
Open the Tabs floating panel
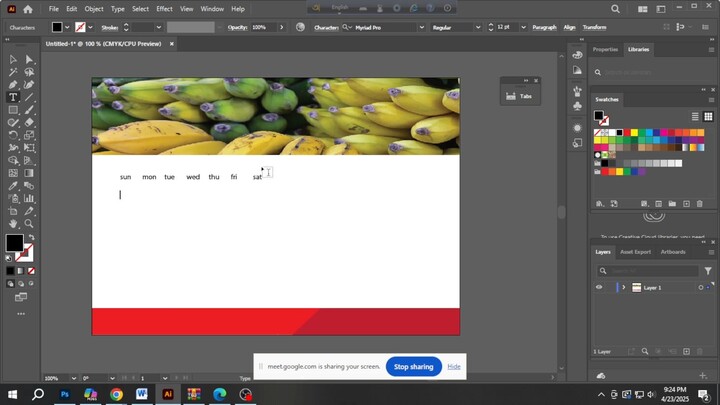pos(520,96)
